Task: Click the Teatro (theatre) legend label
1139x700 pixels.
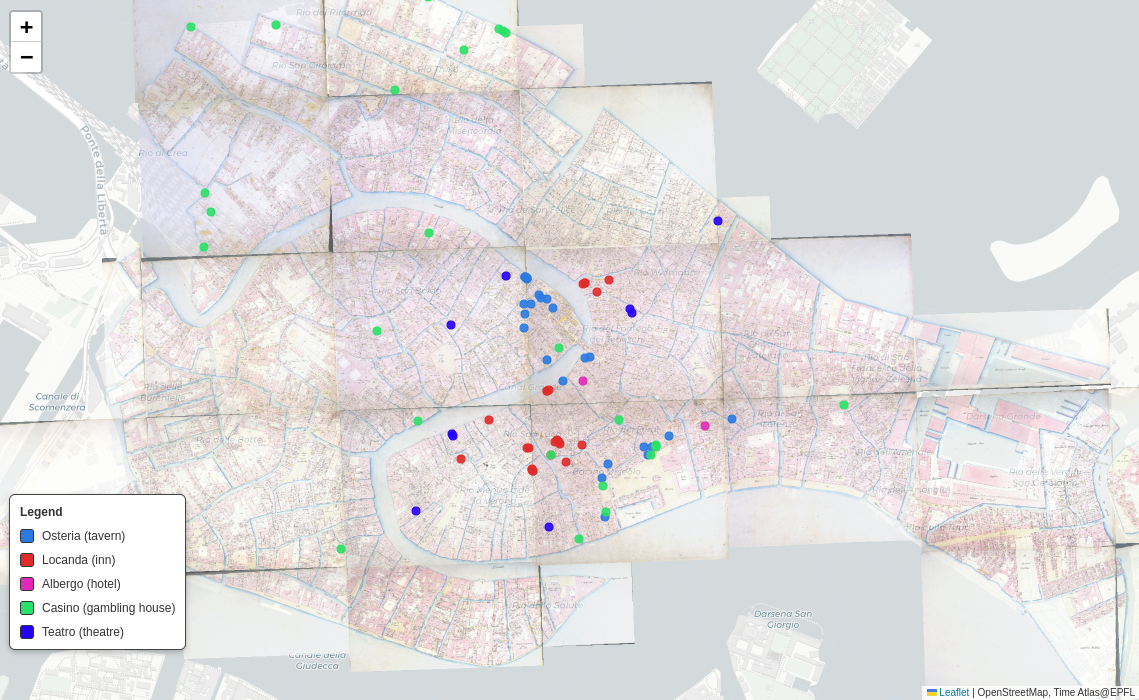Action: pos(83,632)
